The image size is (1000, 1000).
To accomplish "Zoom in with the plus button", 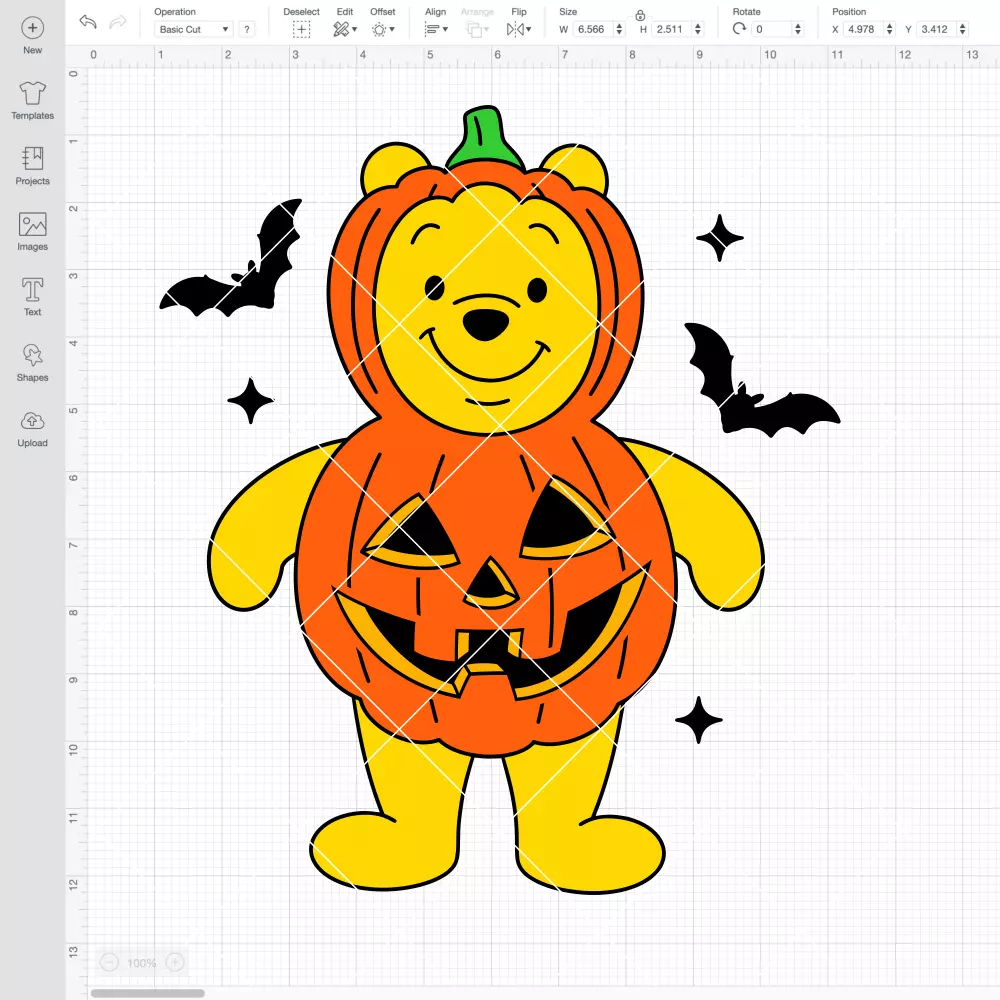I will tap(175, 962).
